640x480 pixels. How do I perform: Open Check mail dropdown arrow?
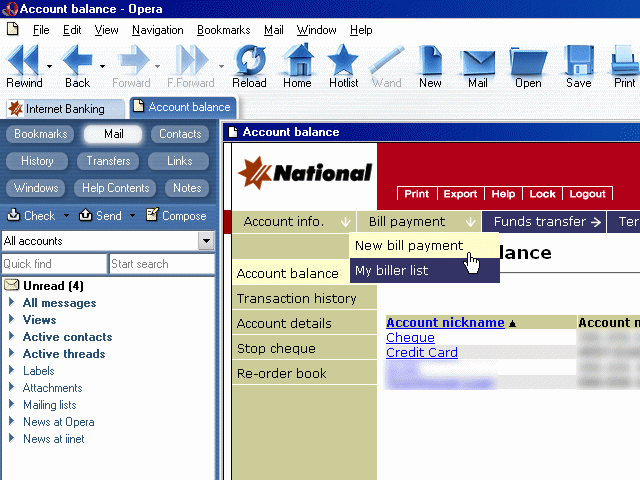tap(66, 215)
